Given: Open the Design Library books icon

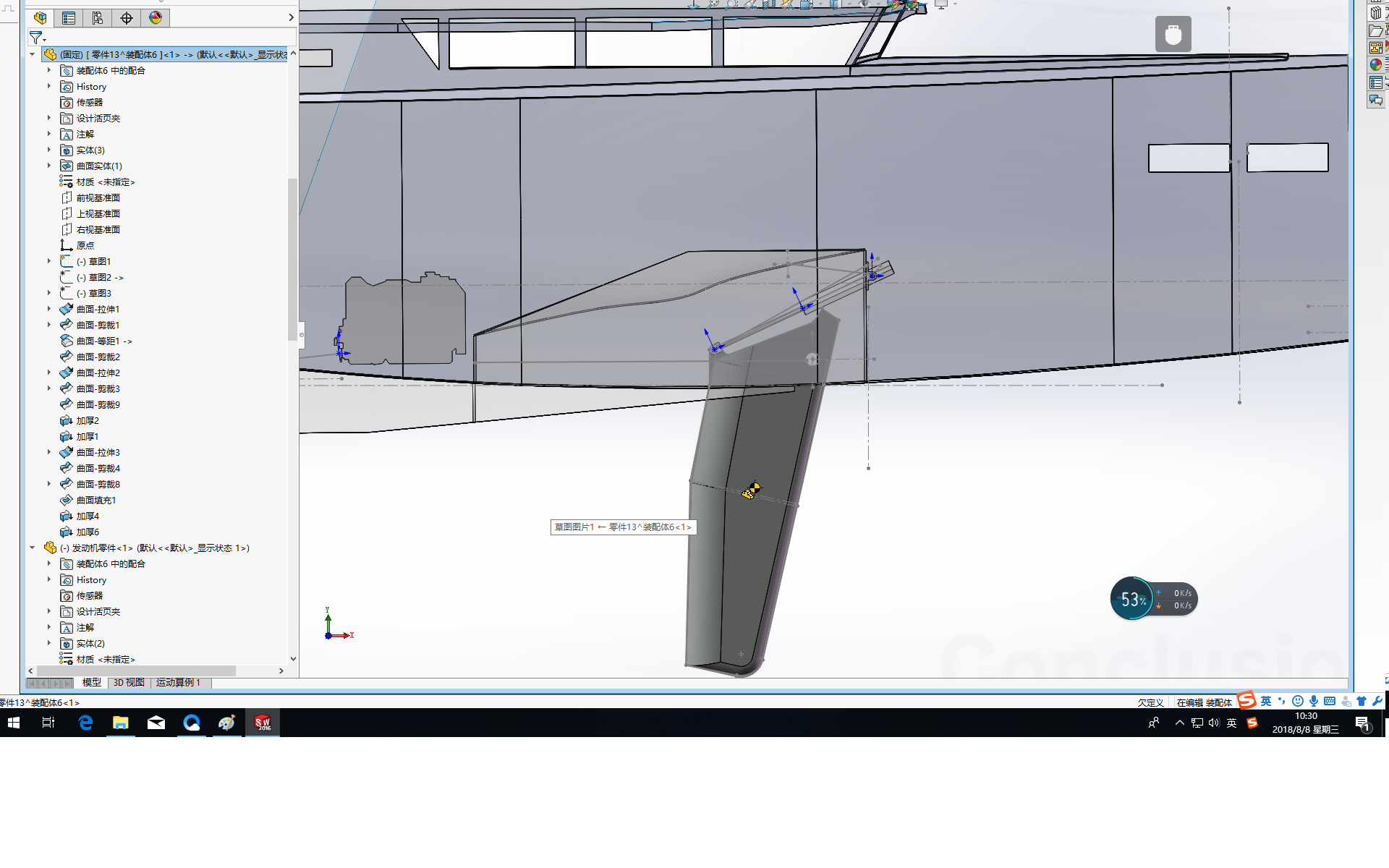Looking at the screenshot, I should [x=1375, y=13].
